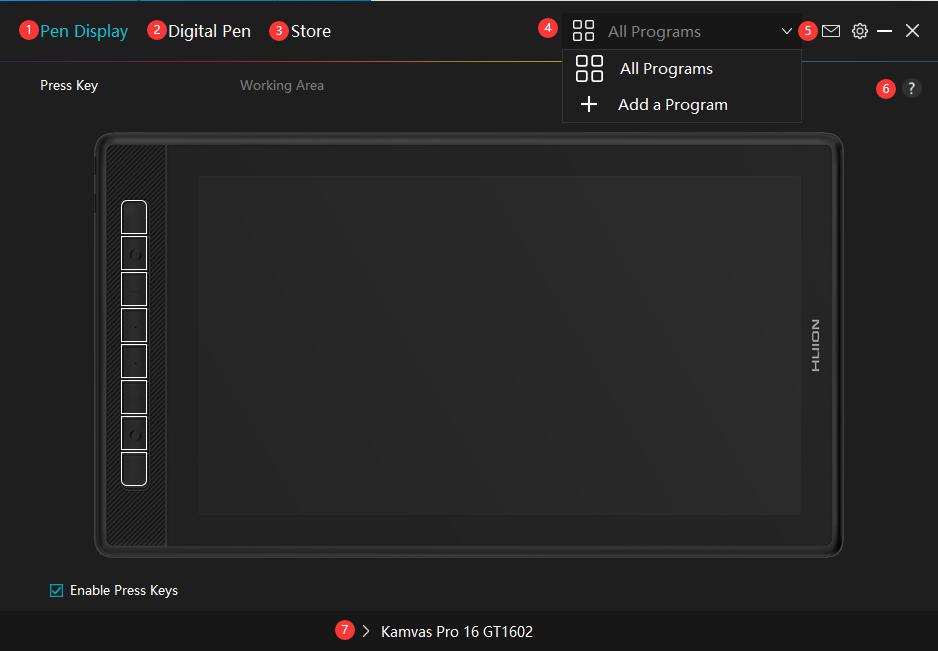Expand the device chevron beside Kamvas Pro 16
Image resolution: width=938 pixels, height=651 pixels.
(x=366, y=631)
